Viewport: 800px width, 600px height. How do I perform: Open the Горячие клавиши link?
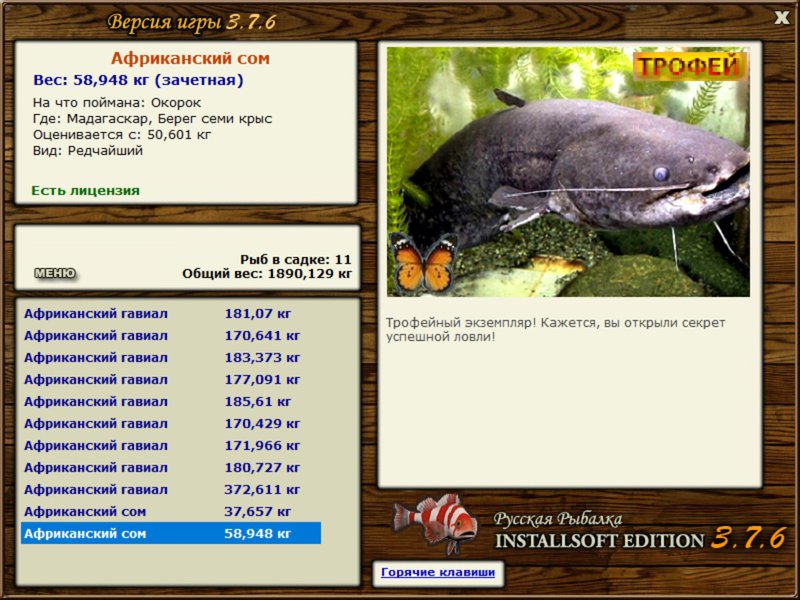point(438,572)
